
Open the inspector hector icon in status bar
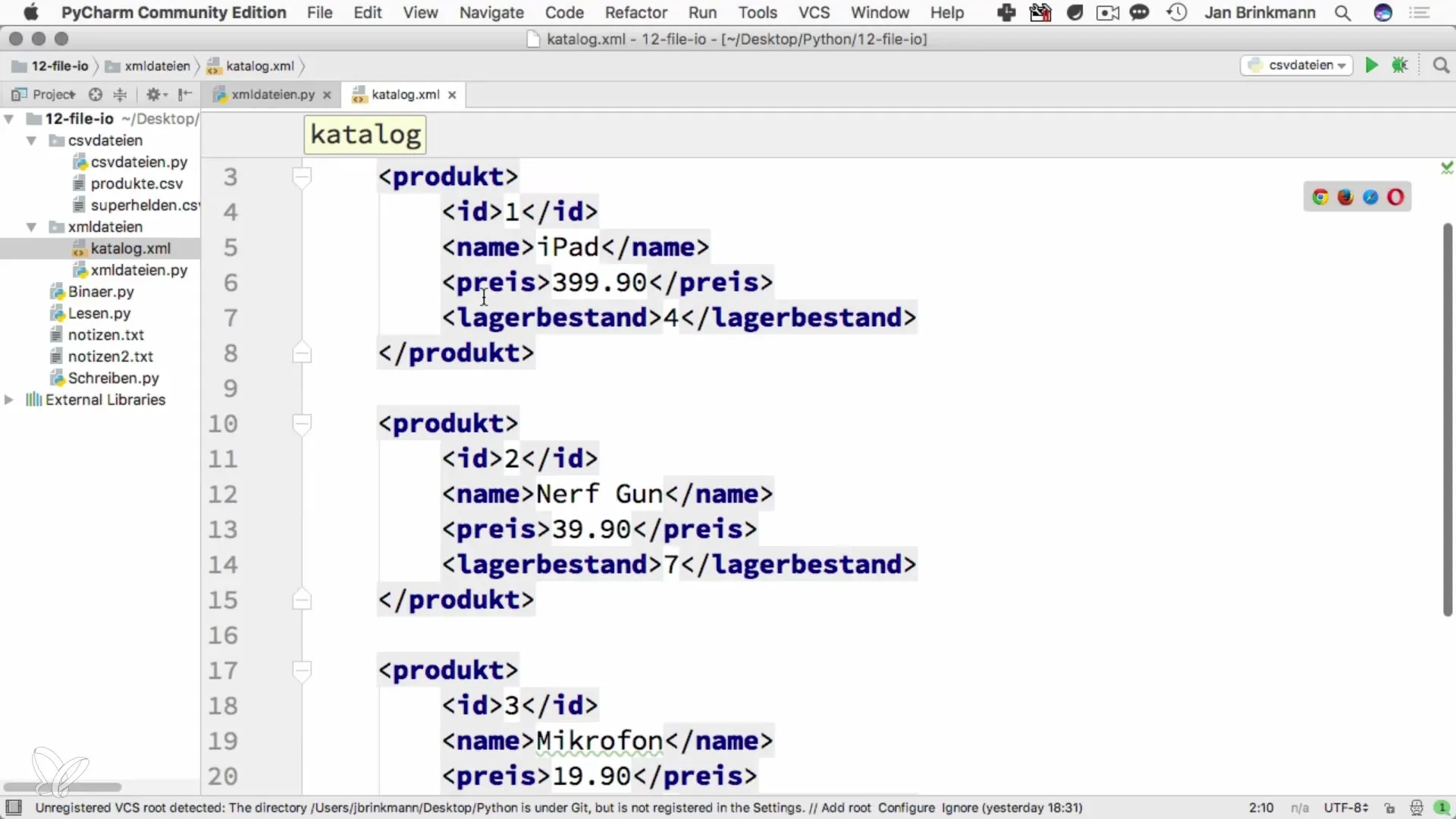pyautogui.click(x=1416, y=808)
